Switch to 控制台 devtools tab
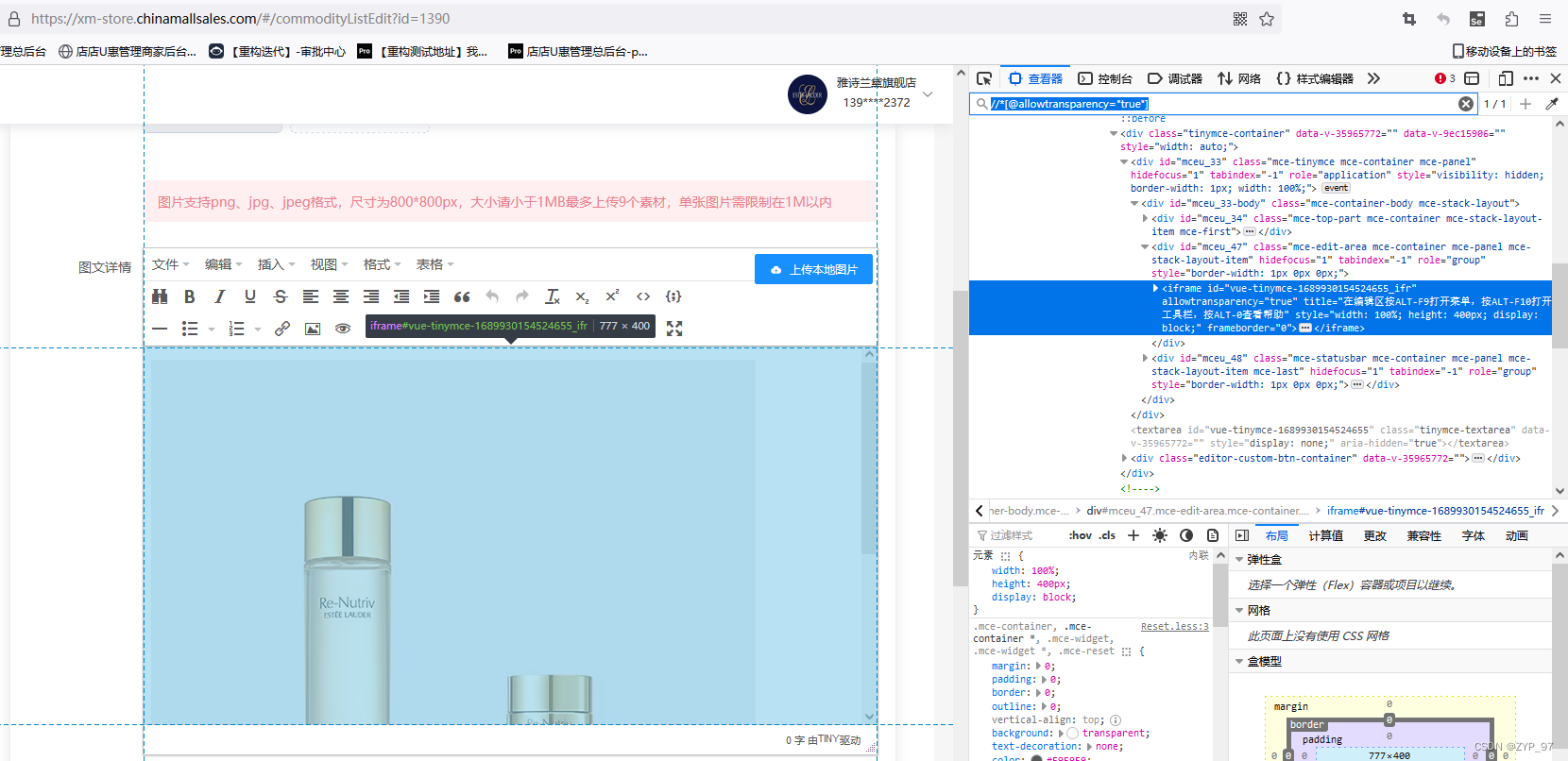1568x761 pixels. (x=1105, y=78)
